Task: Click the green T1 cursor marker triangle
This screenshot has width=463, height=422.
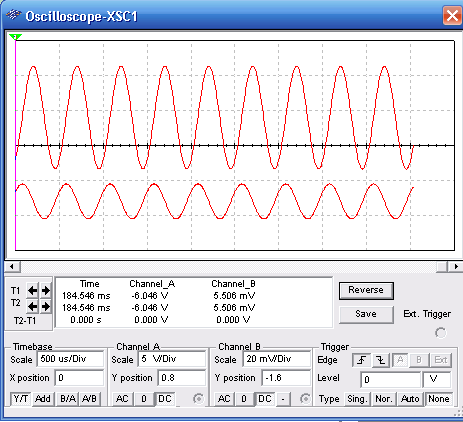Action: pos(15,37)
